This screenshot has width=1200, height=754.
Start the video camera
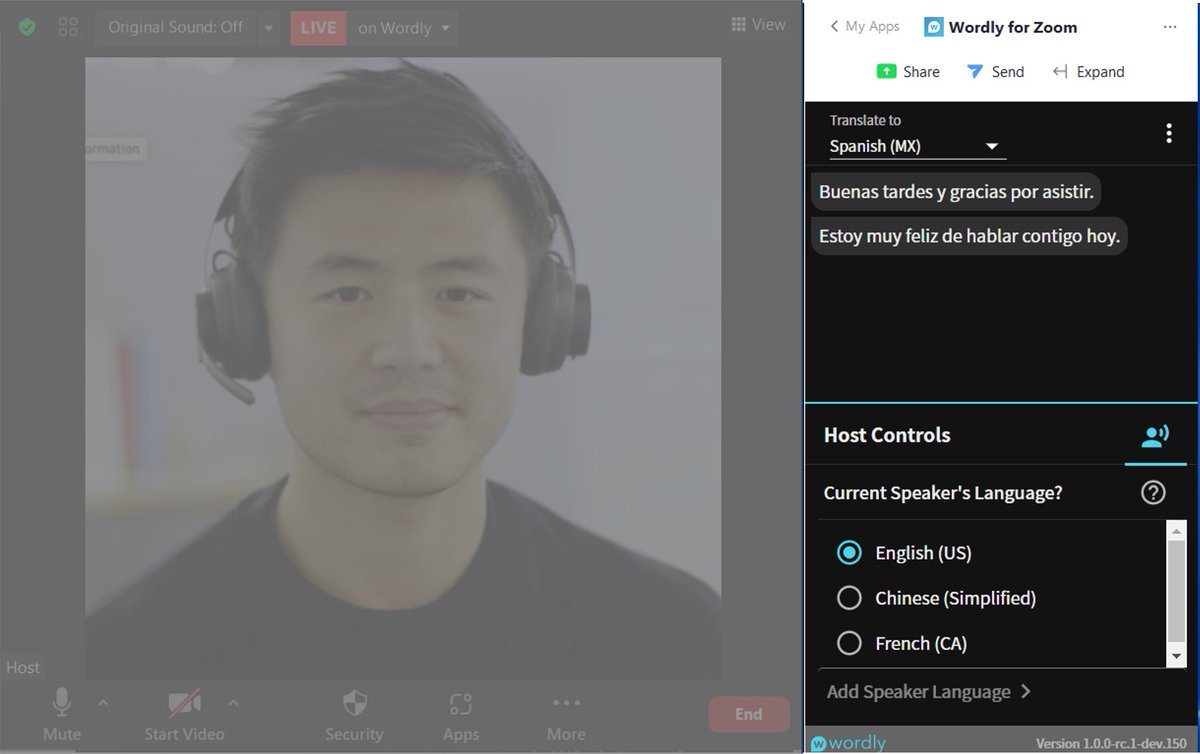[184, 714]
